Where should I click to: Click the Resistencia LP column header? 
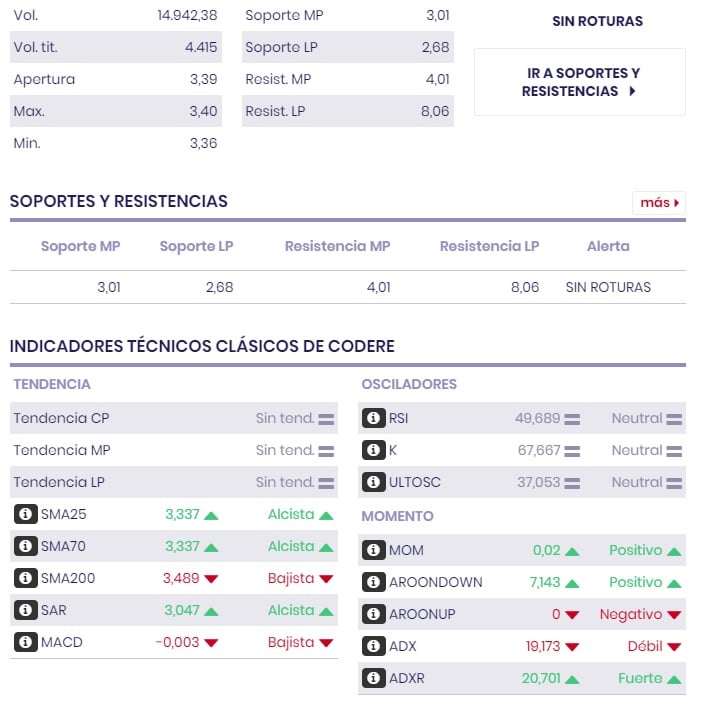[x=489, y=246]
